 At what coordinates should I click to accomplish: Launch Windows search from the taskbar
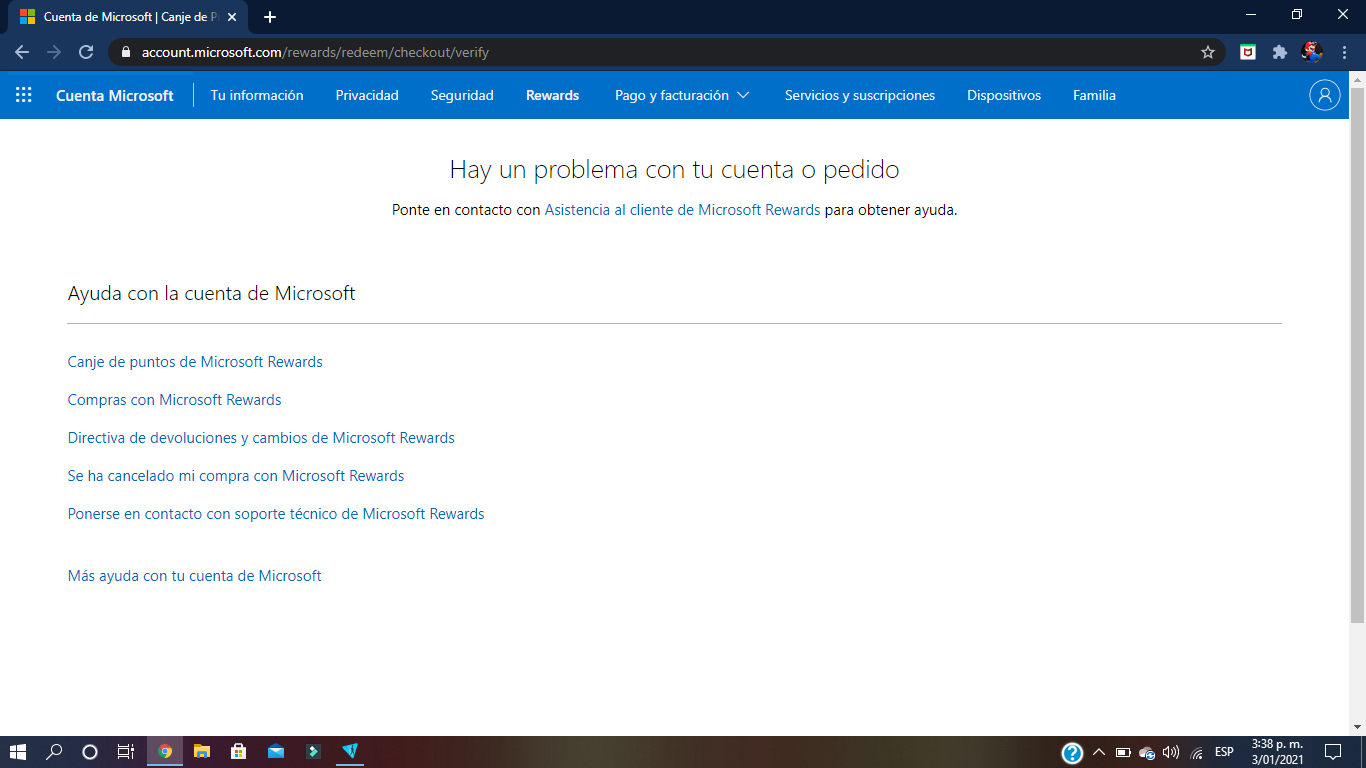(53, 751)
